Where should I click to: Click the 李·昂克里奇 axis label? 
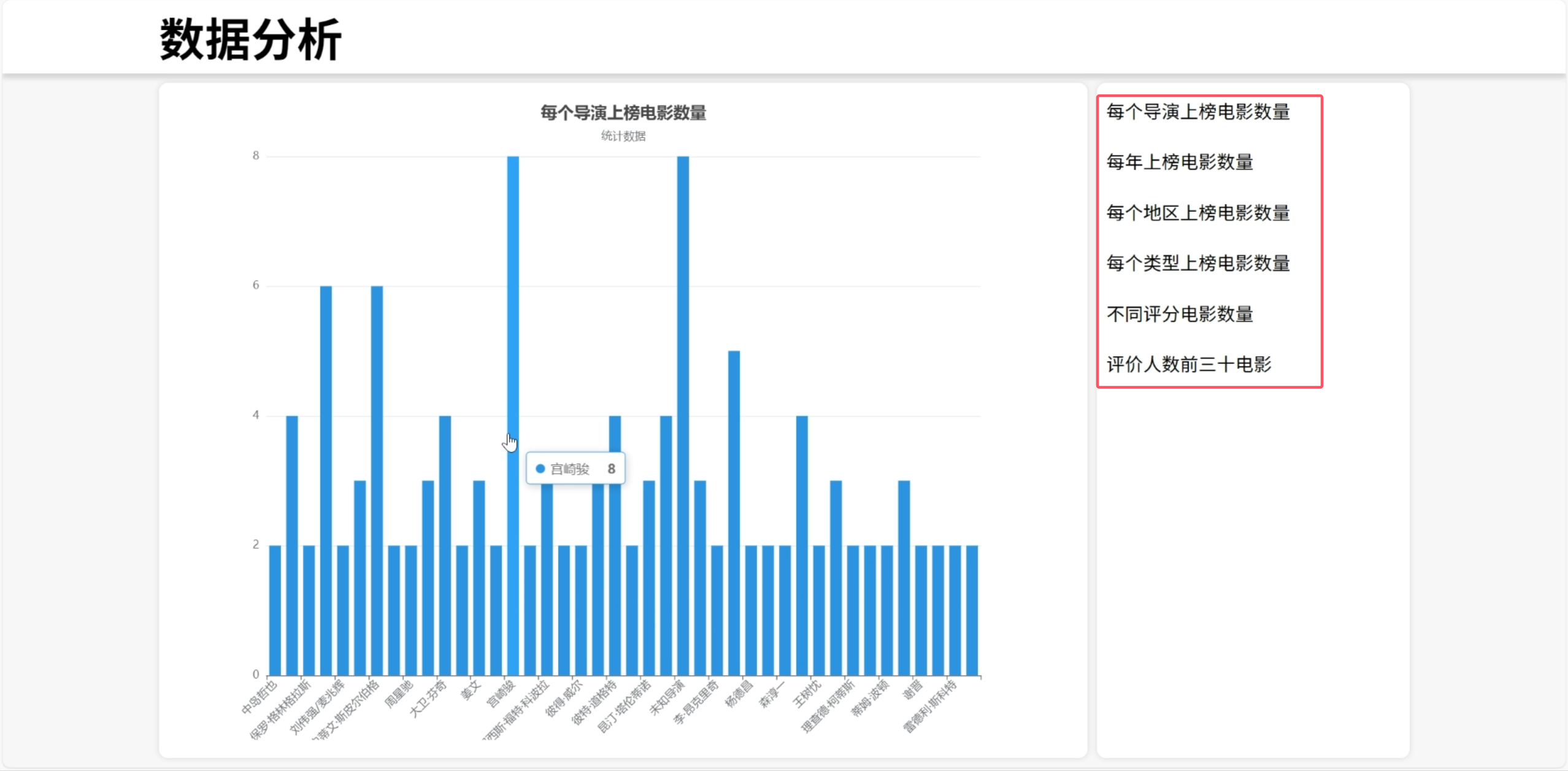click(695, 702)
